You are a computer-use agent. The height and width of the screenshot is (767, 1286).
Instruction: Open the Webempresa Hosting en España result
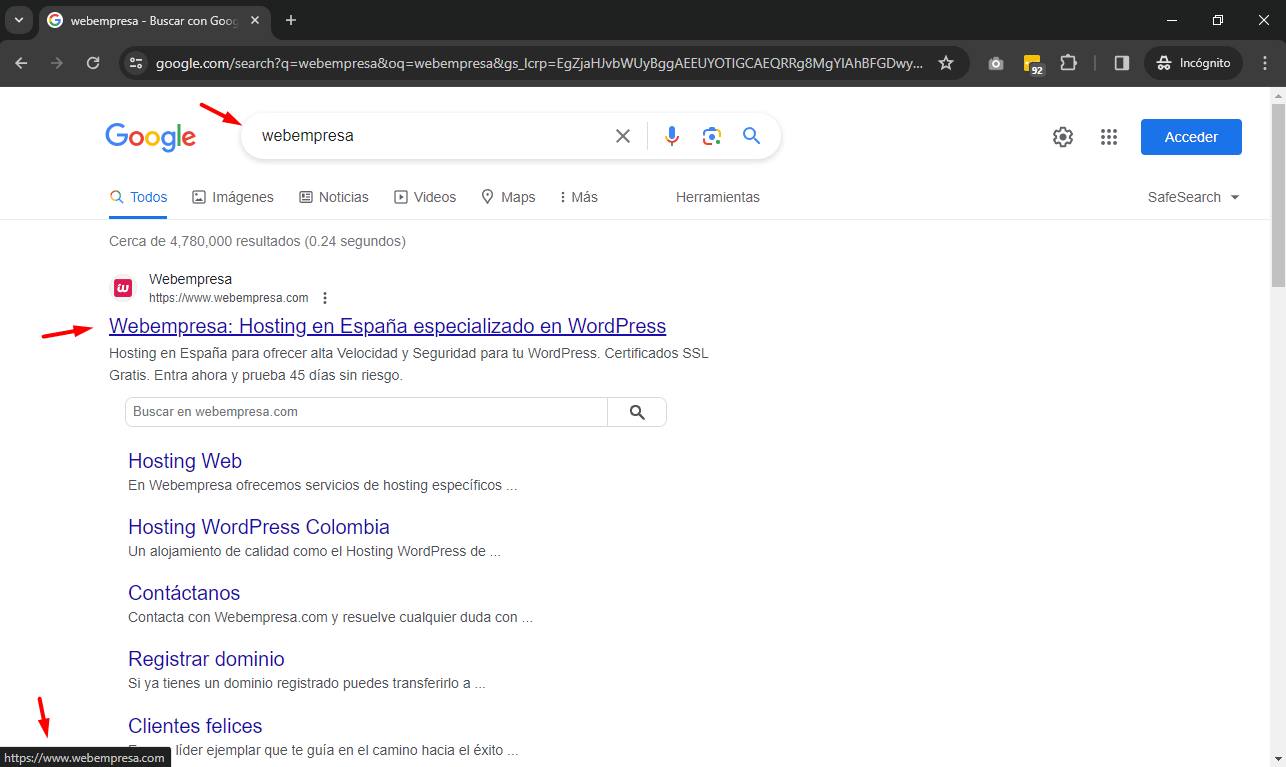pos(387,326)
